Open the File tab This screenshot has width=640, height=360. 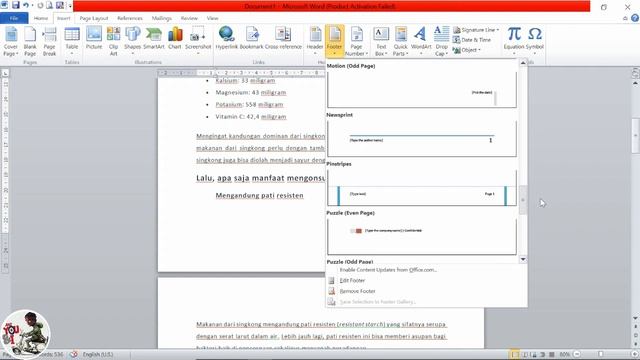click(x=14, y=18)
